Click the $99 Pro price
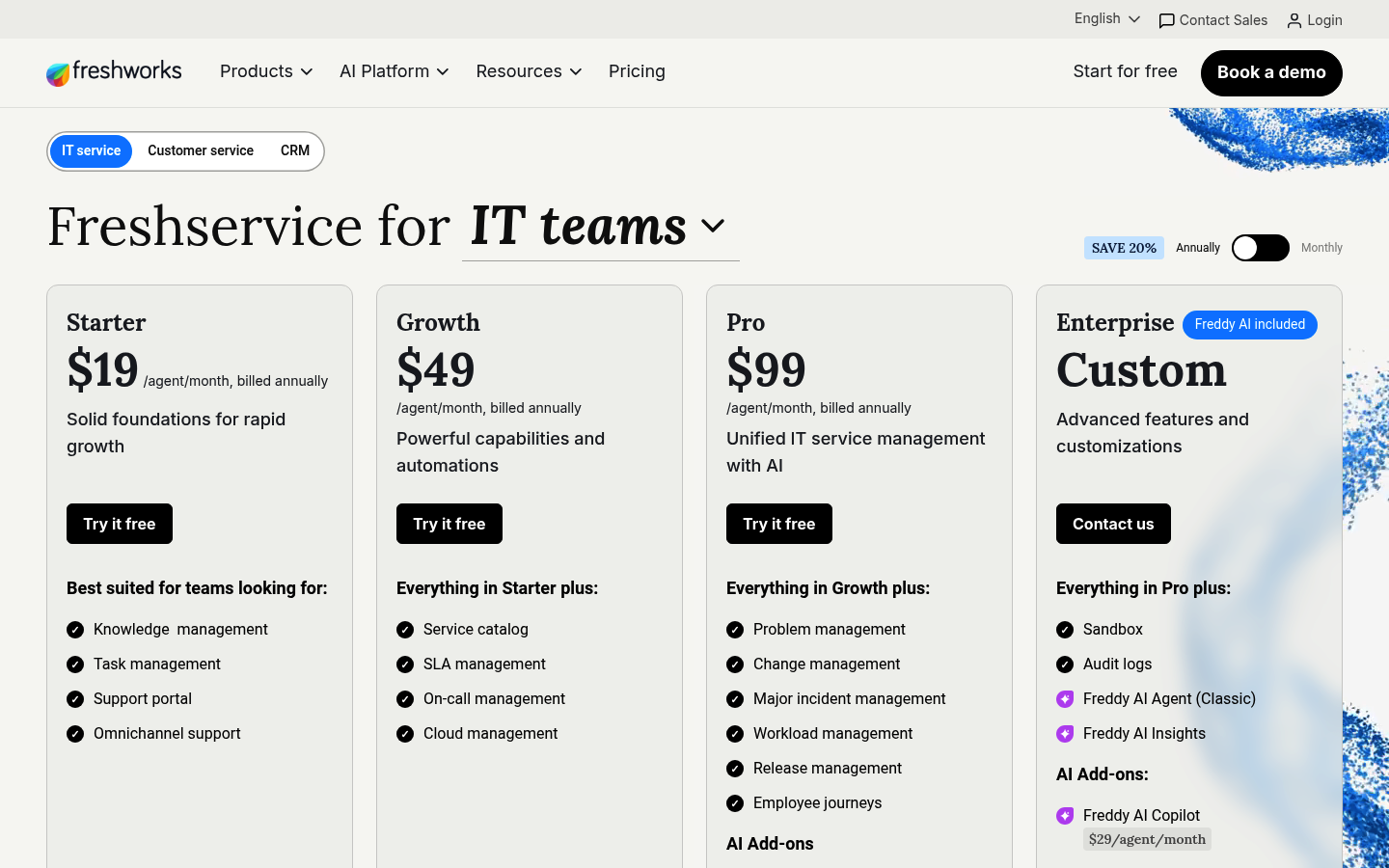Viewport: 1389px width, 868px height. (x=766, y=369)
